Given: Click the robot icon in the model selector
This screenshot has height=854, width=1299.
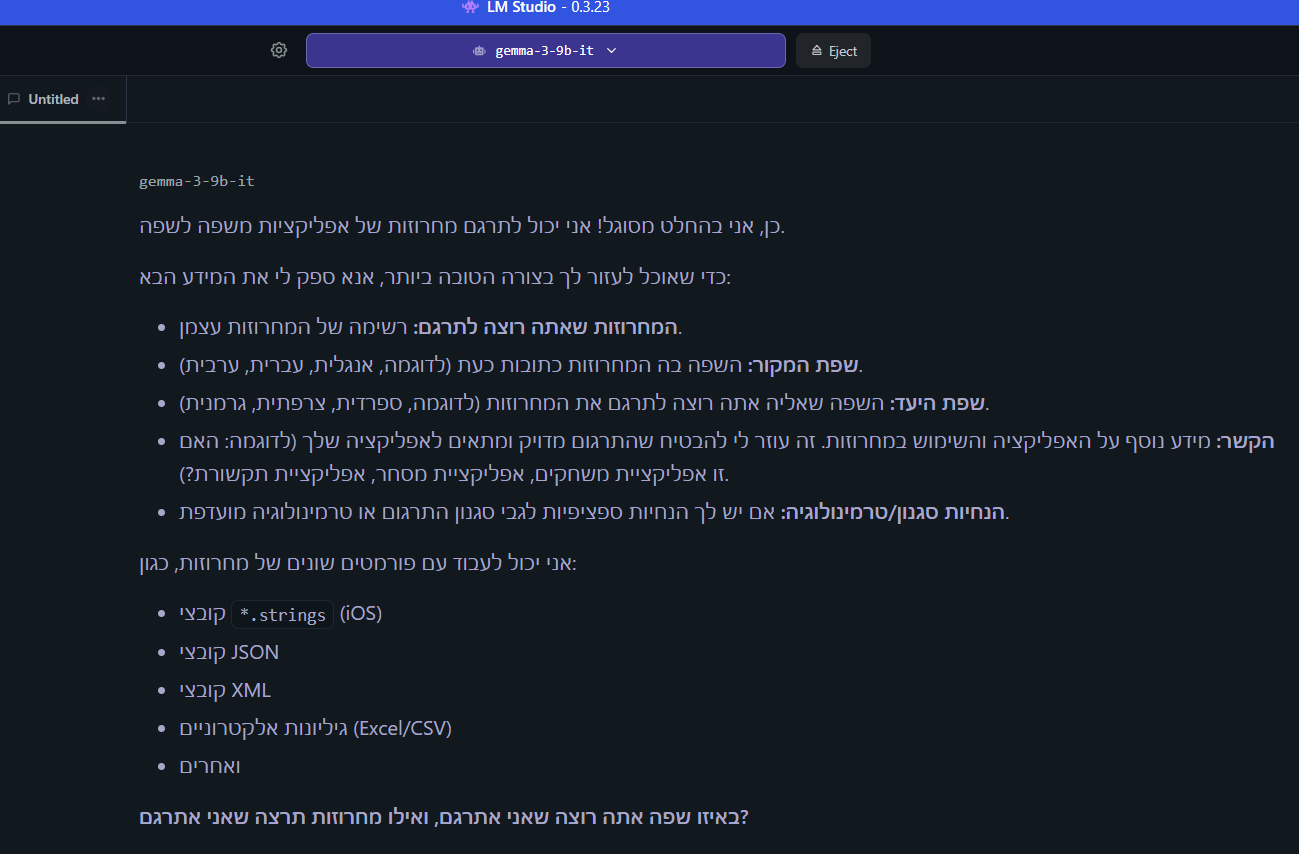Looking at the screenshot, I should pyautogui.click(x=479, y=51).
